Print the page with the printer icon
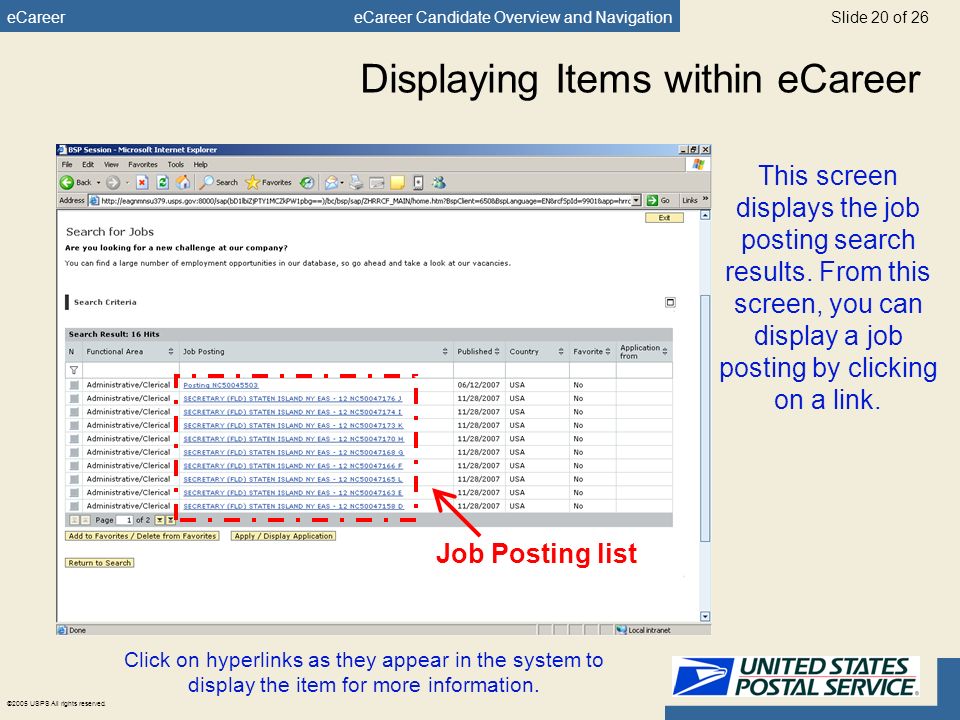 [x=356, y=182]
